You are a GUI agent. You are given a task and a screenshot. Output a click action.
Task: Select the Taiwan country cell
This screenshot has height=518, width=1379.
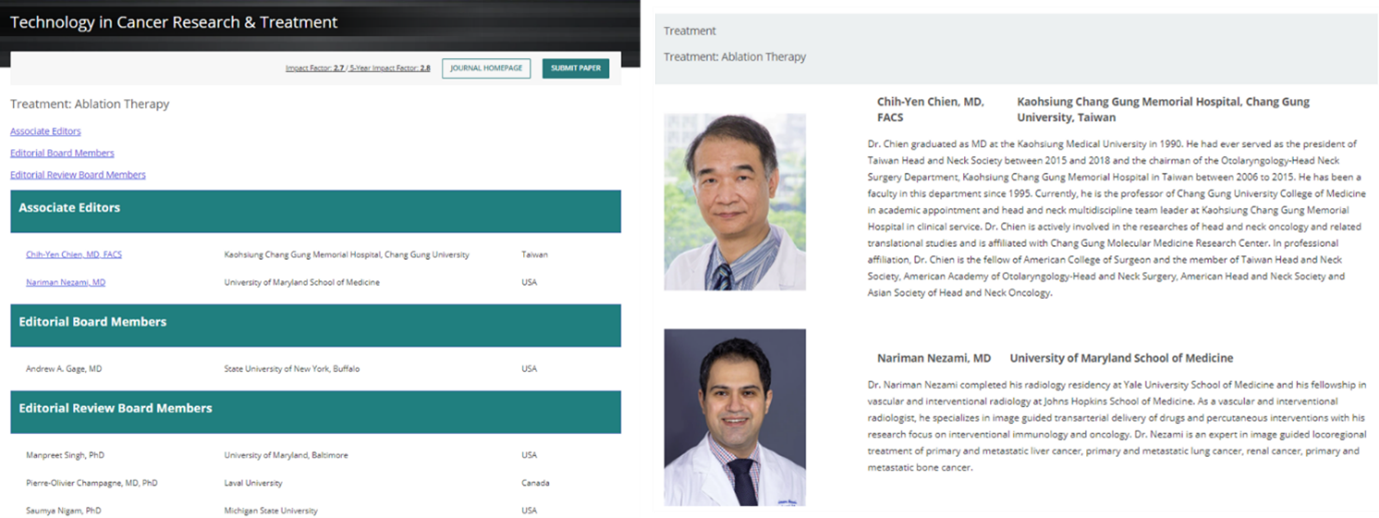click(535, 255)
